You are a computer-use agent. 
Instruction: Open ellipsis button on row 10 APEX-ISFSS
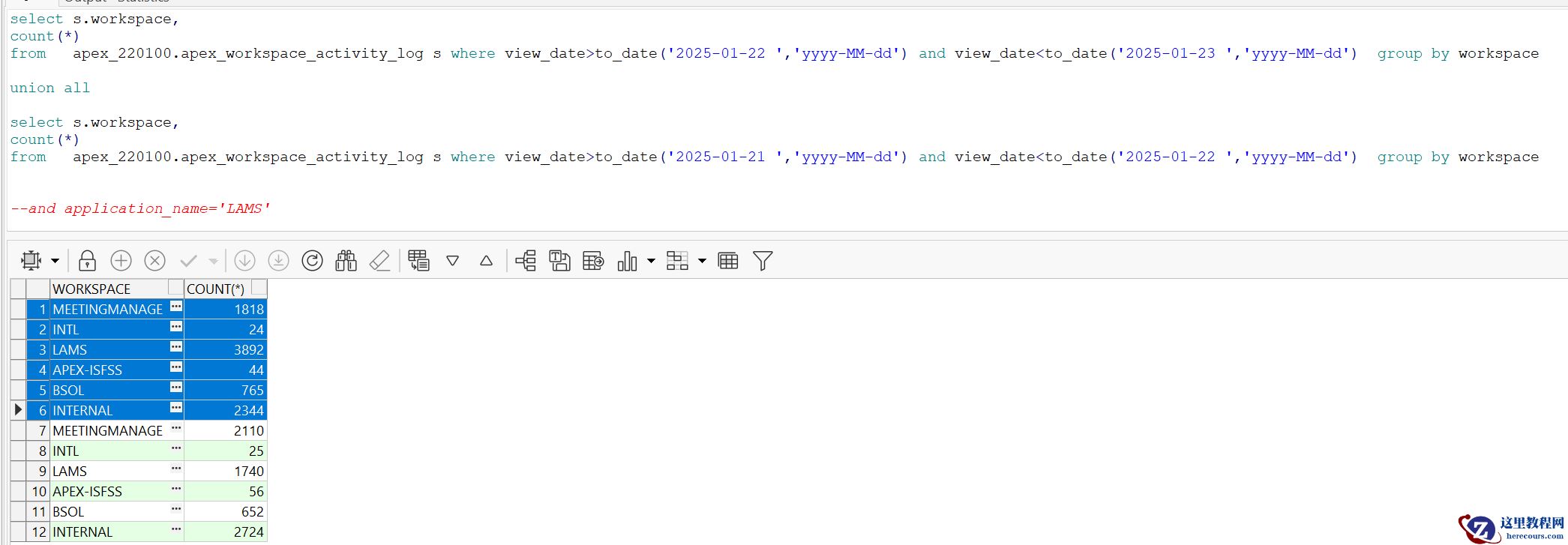[176, 488]
